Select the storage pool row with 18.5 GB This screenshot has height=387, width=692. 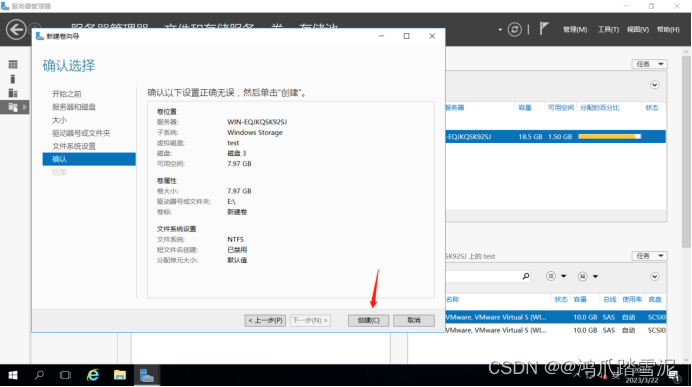556,136
